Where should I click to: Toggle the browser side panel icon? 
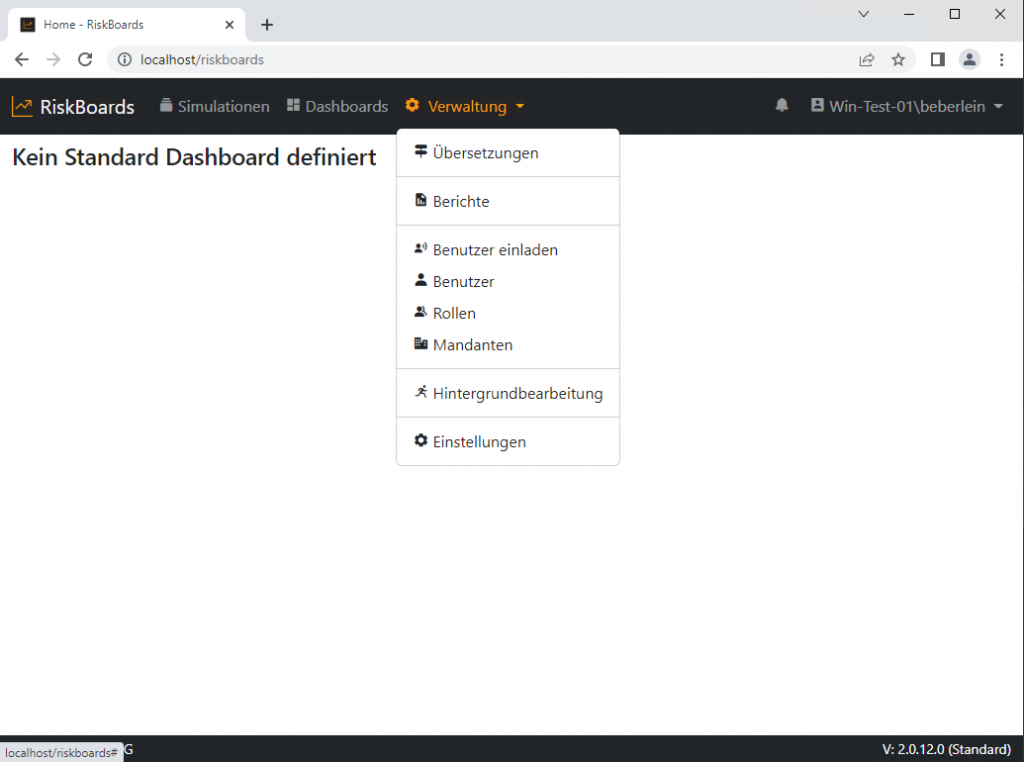tap(938, 59)
